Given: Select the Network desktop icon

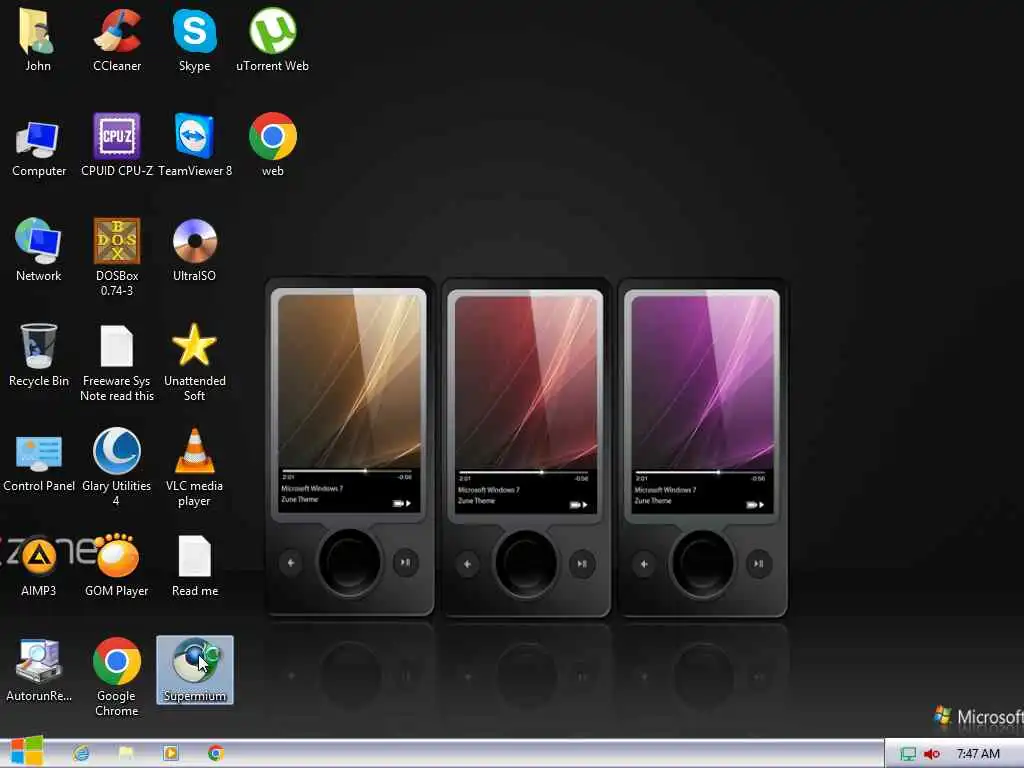Looking at the screenshot, I should [39, 250].
